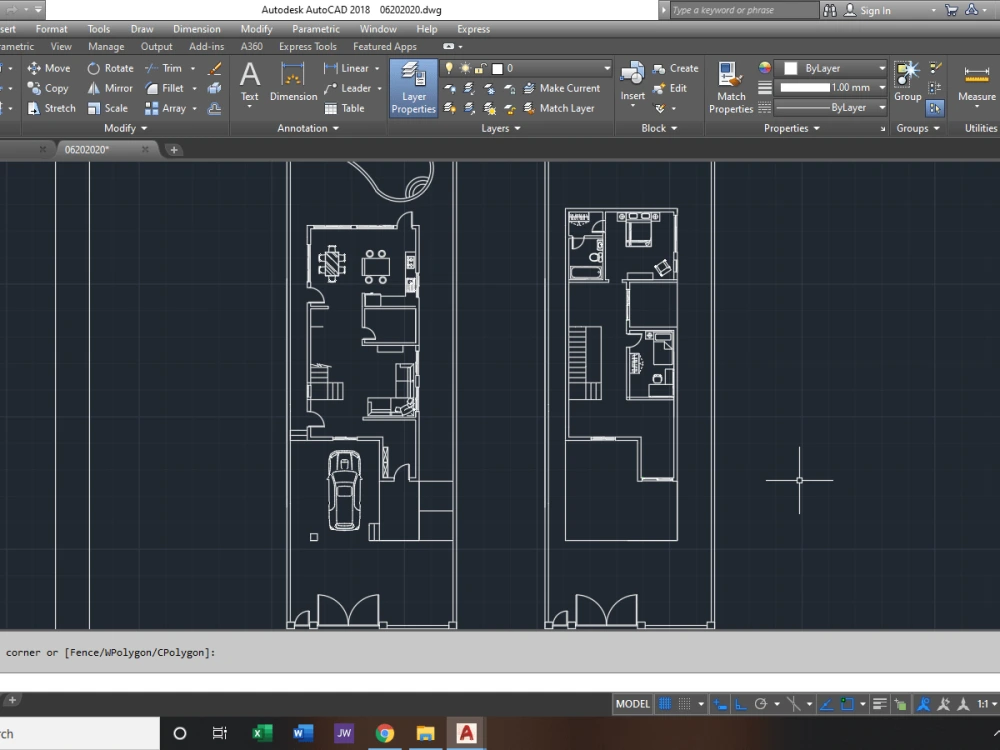Viewport: 1000px width, 750px height.
Task: Expand the Modify panel
Action: pos(126,128)
